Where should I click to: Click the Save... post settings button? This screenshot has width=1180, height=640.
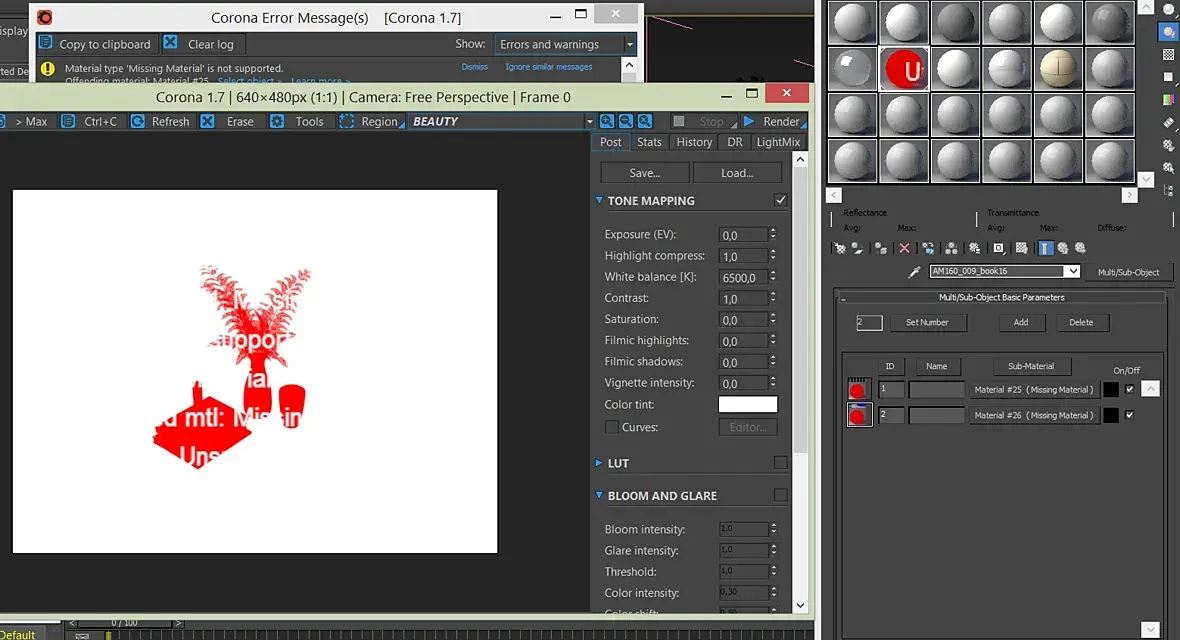tap(644, 172)
